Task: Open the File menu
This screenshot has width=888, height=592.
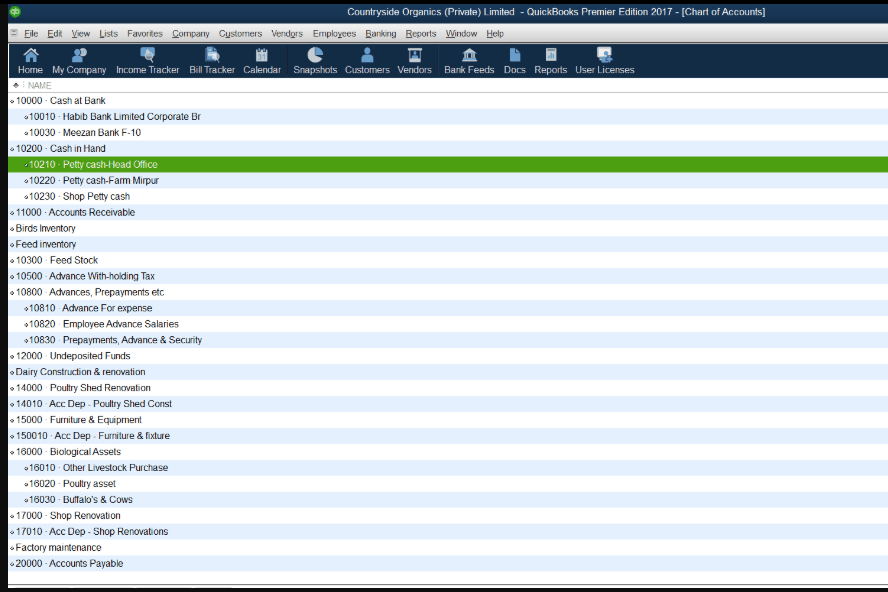Action: 31,33
